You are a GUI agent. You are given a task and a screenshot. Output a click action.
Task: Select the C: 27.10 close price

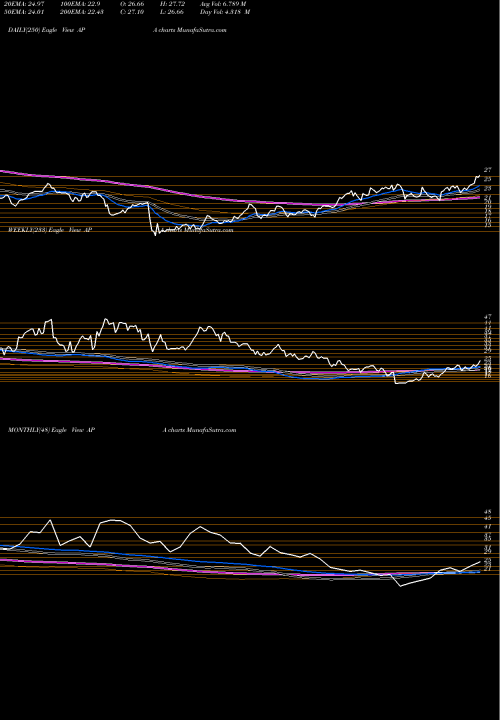pos(133,12)
